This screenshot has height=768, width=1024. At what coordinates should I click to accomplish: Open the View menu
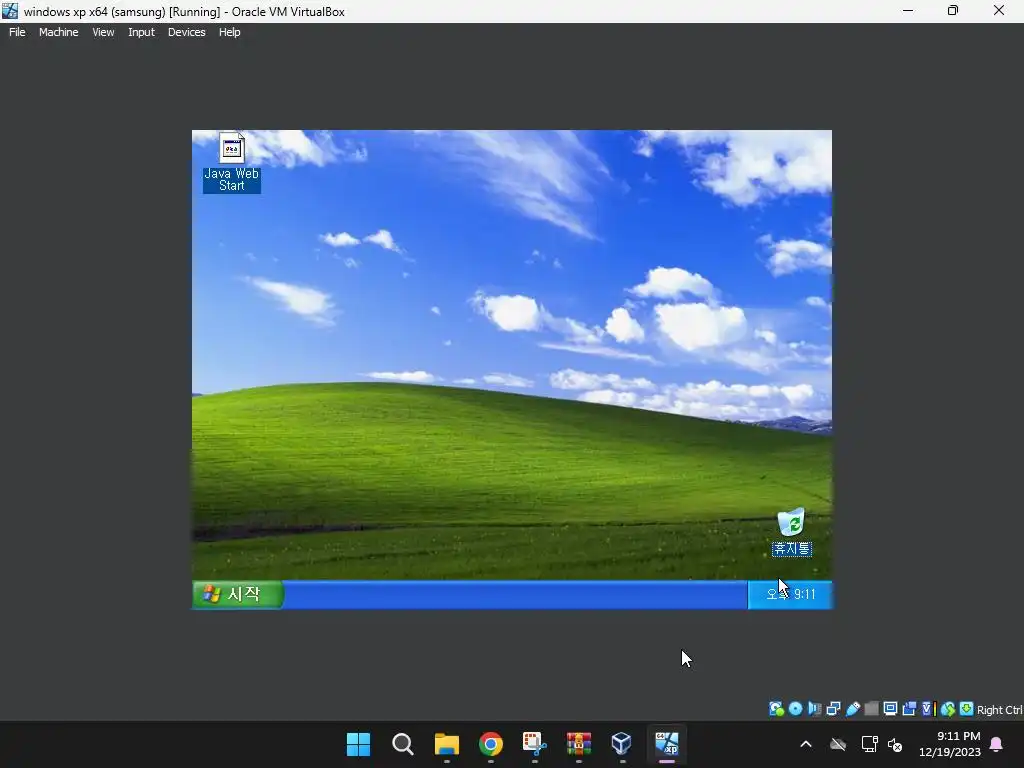[x=103, y=32]
